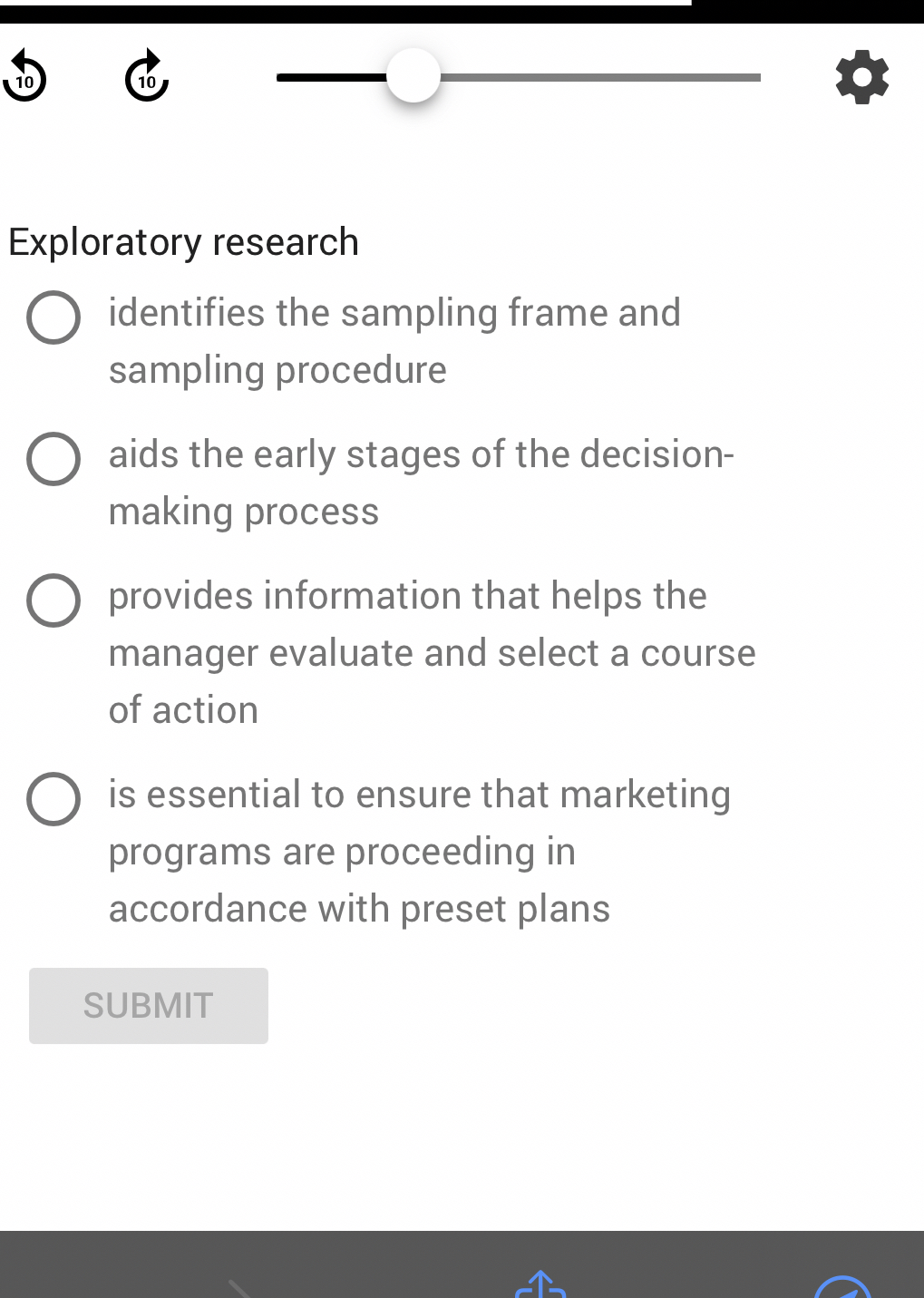The image size is (924, 1298).
Task: Click the SUBMIT button
Action: point(148,1005)
